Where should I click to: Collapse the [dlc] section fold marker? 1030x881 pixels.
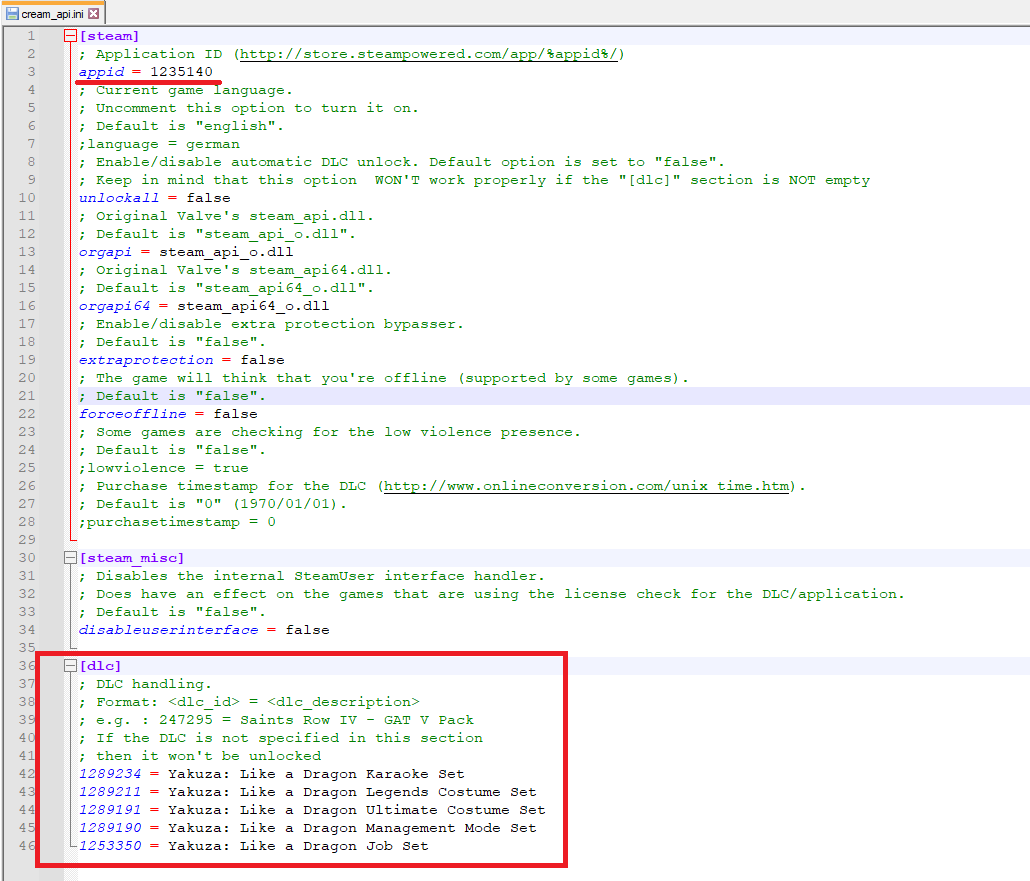click(x=70, y=666)
